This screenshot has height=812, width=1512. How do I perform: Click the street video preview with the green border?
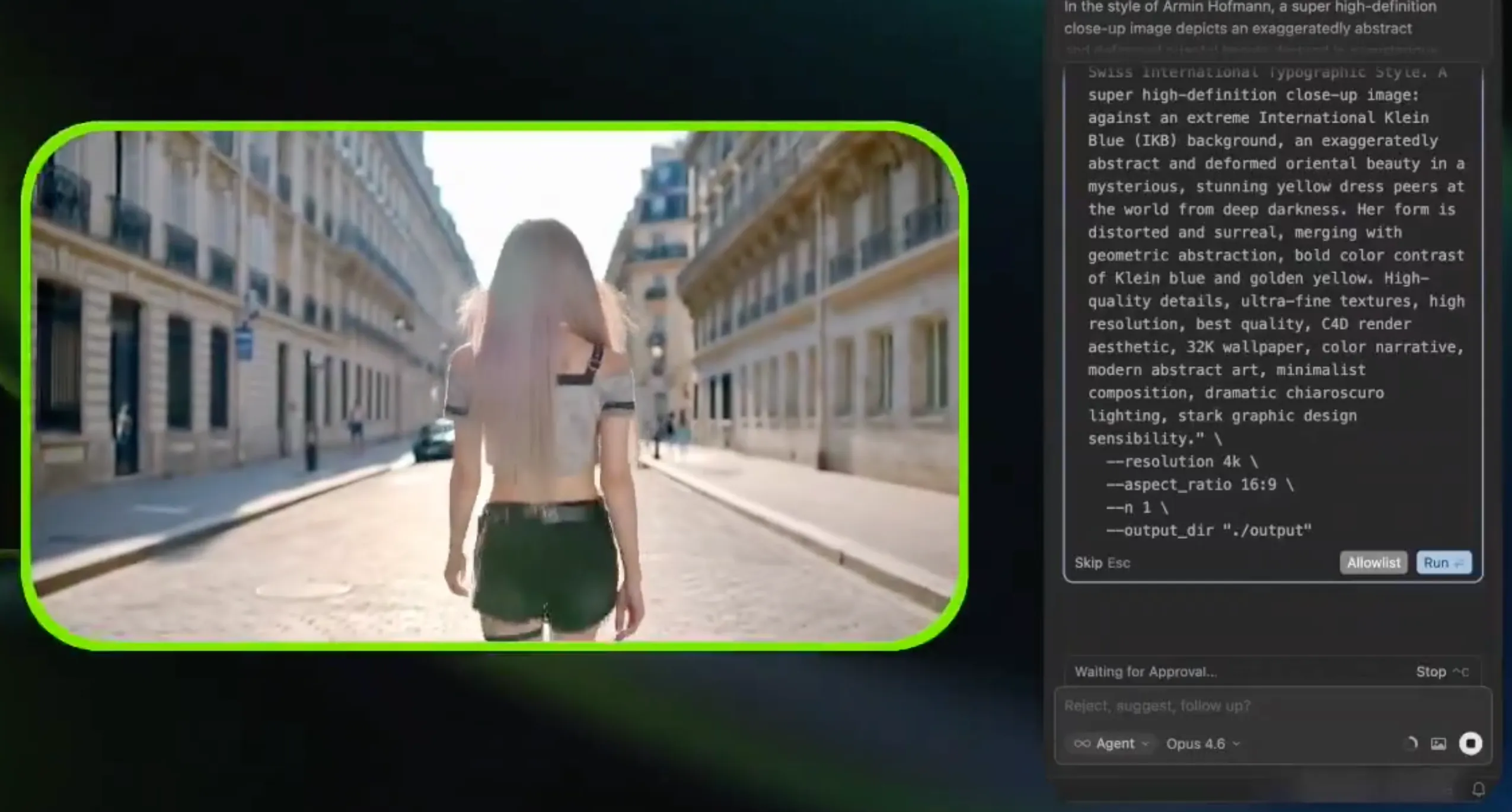[495, 386]
